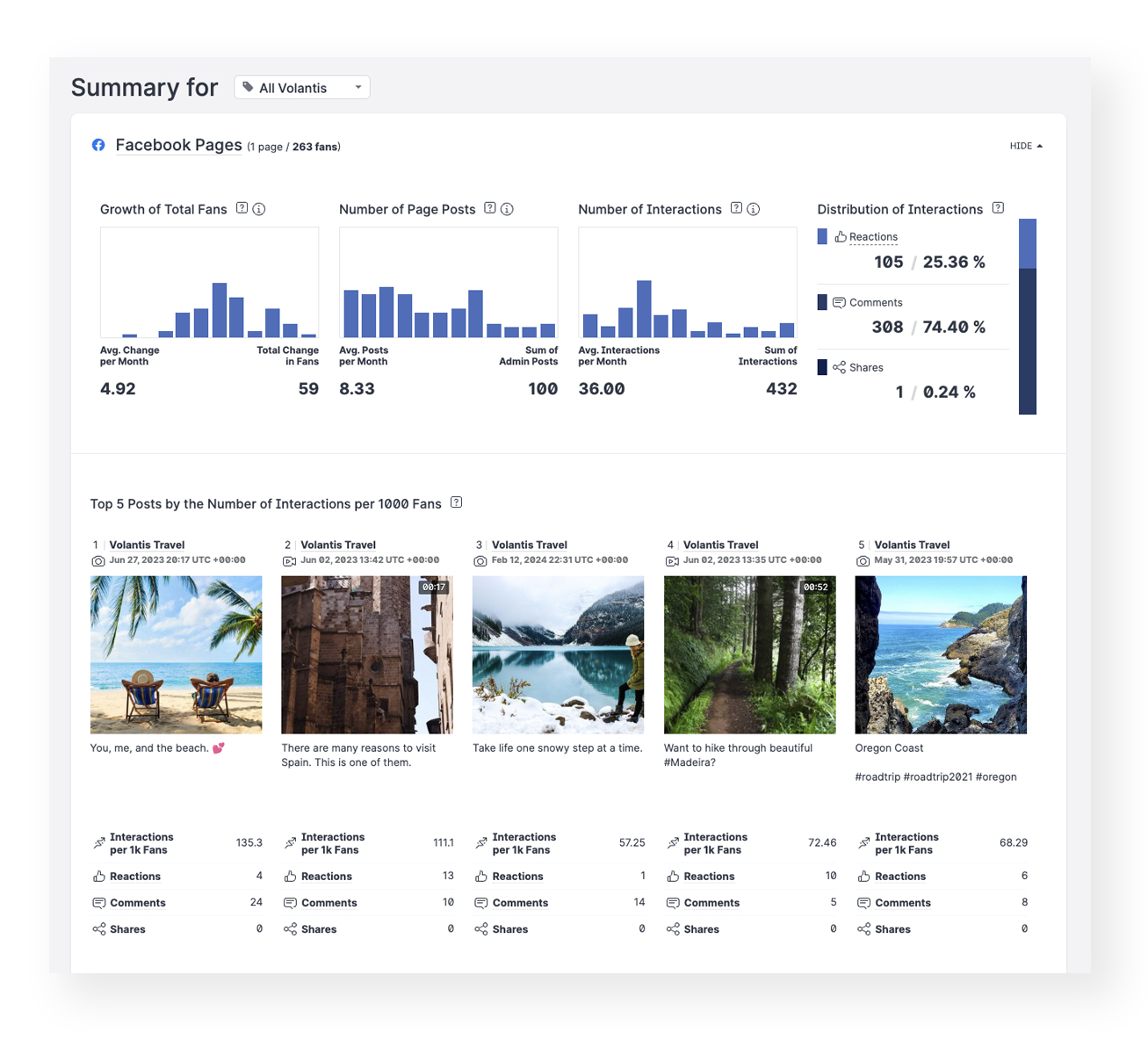Click the Shares icon in distribution
Viewport: 1148px width, 1047px height.
tap(839, 367)
